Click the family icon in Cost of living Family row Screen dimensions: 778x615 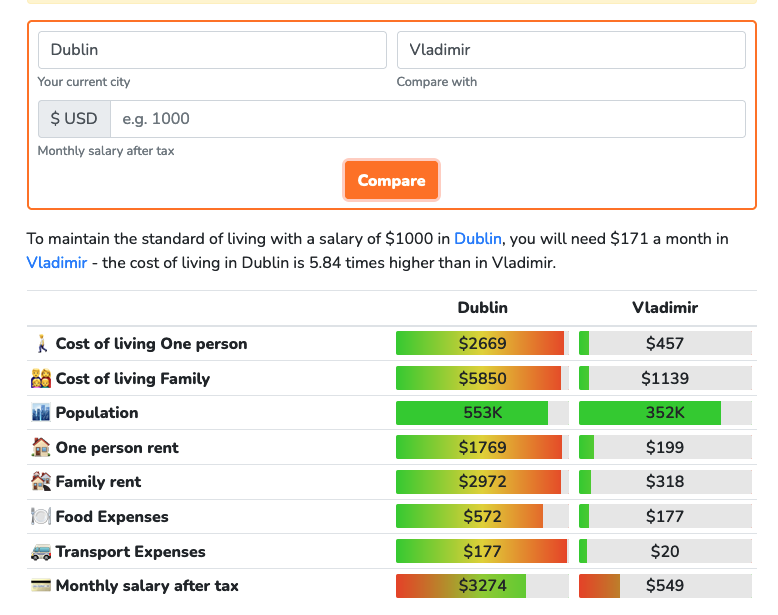(x=41, y=379)
